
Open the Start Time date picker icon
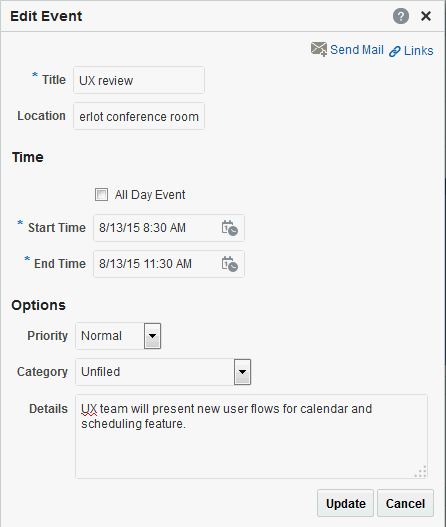tap(230, 228)
